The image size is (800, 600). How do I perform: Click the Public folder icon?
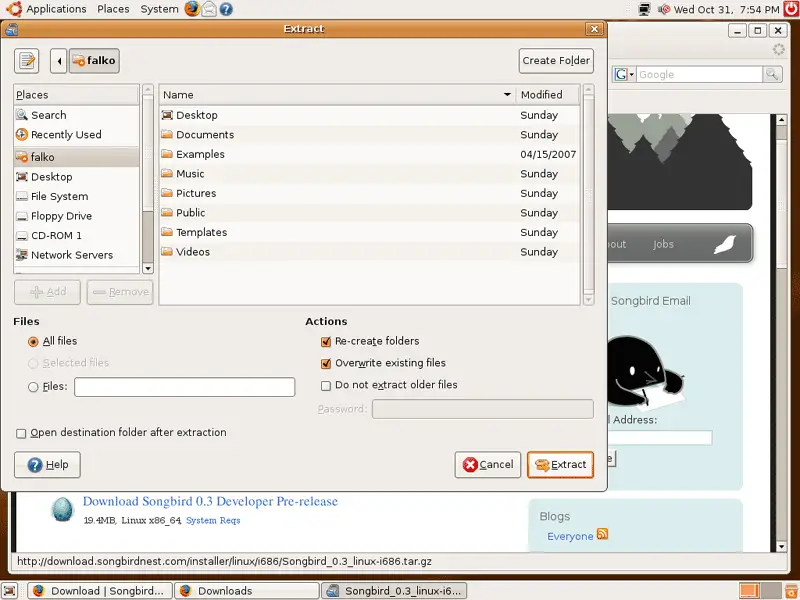pos(167,212)
